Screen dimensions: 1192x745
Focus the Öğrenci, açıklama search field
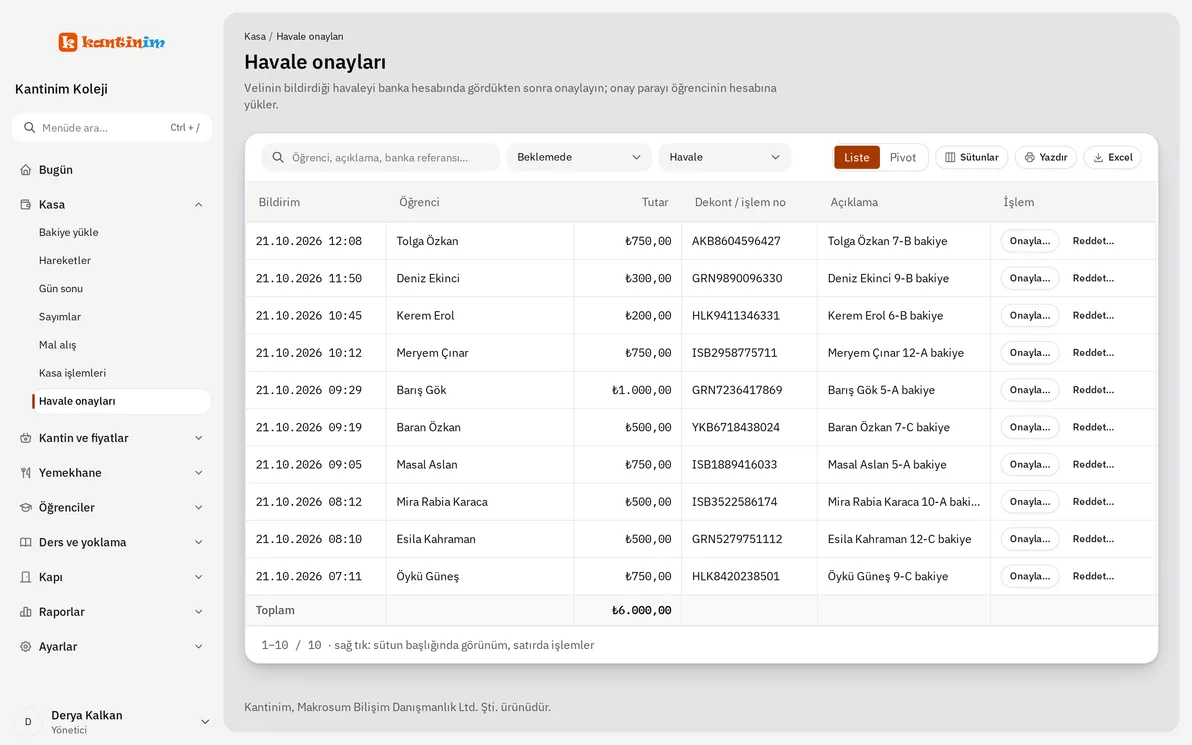pos(381,157)
